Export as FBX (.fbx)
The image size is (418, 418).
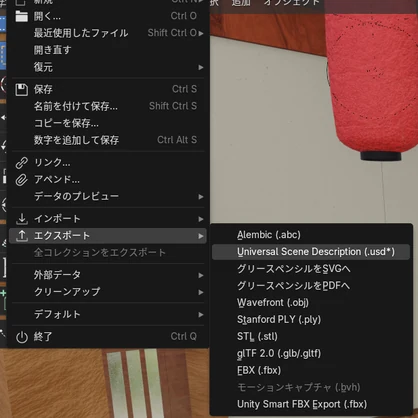[x=311, y=370]
